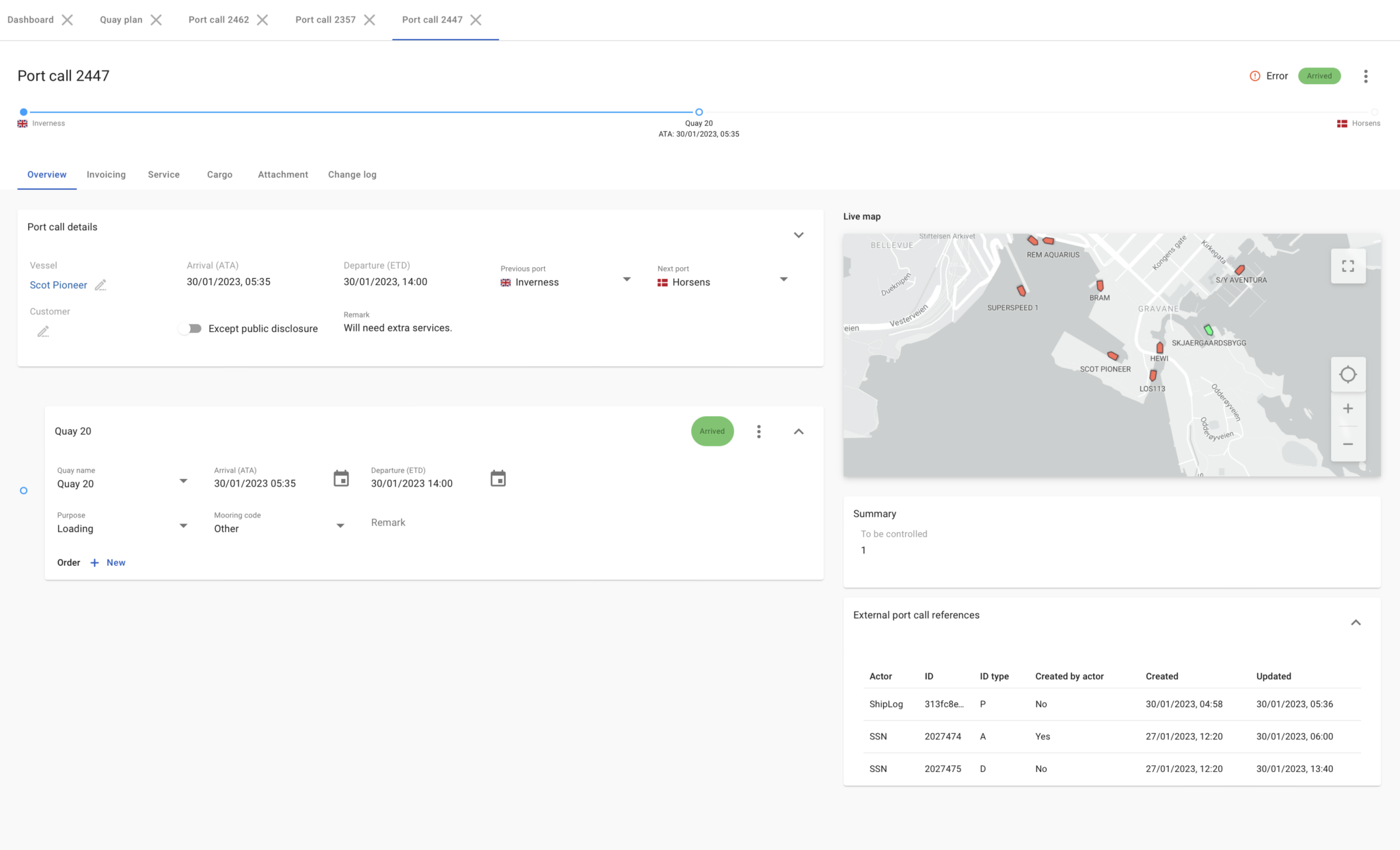Zoom in on the live map
1400x850 pixels.
point(1347,408)
